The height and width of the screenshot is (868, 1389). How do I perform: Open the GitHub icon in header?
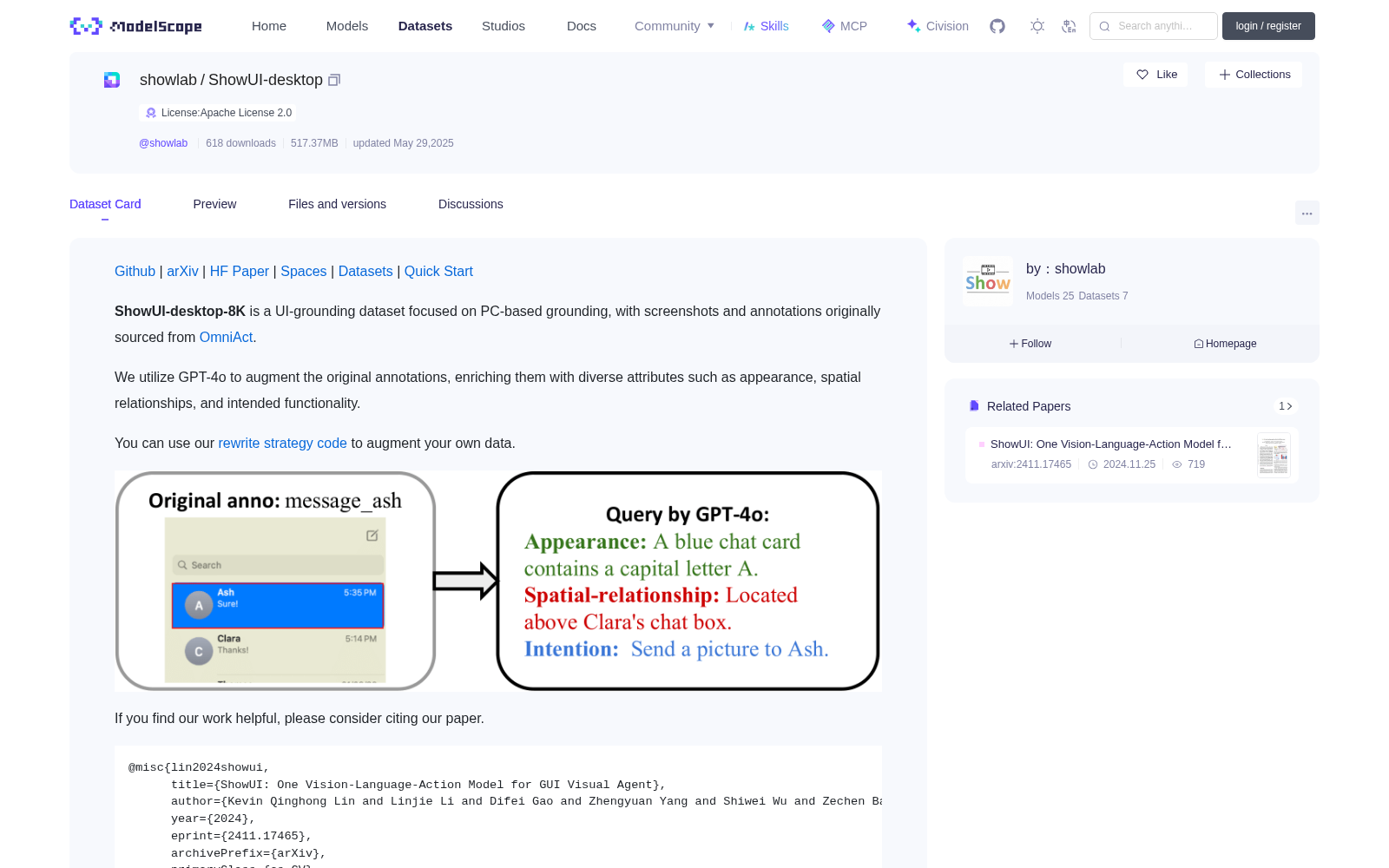(997, 26)
